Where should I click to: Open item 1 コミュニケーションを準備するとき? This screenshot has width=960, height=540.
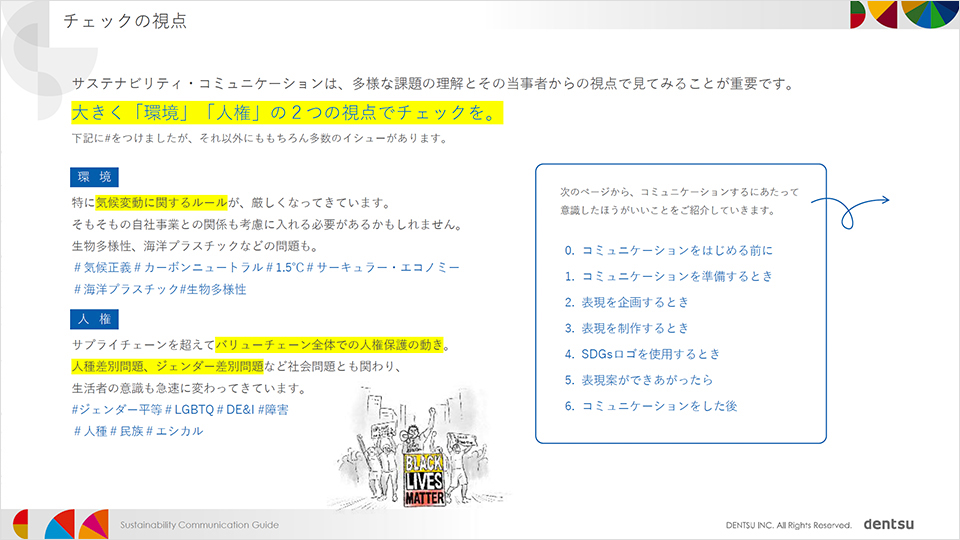[668, 276]
